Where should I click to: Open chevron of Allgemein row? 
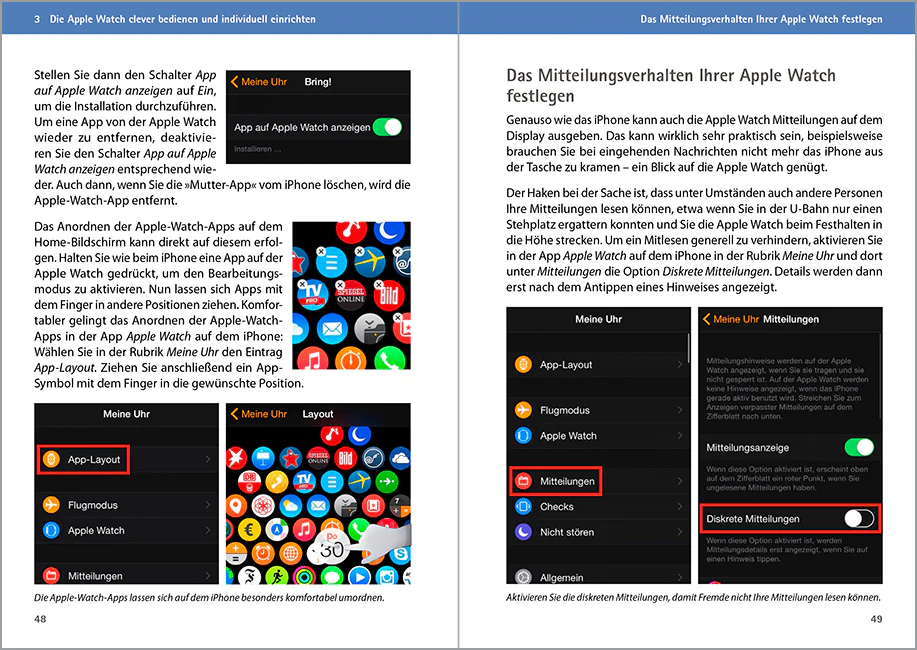pyautogui.click(x=680, y=577)
